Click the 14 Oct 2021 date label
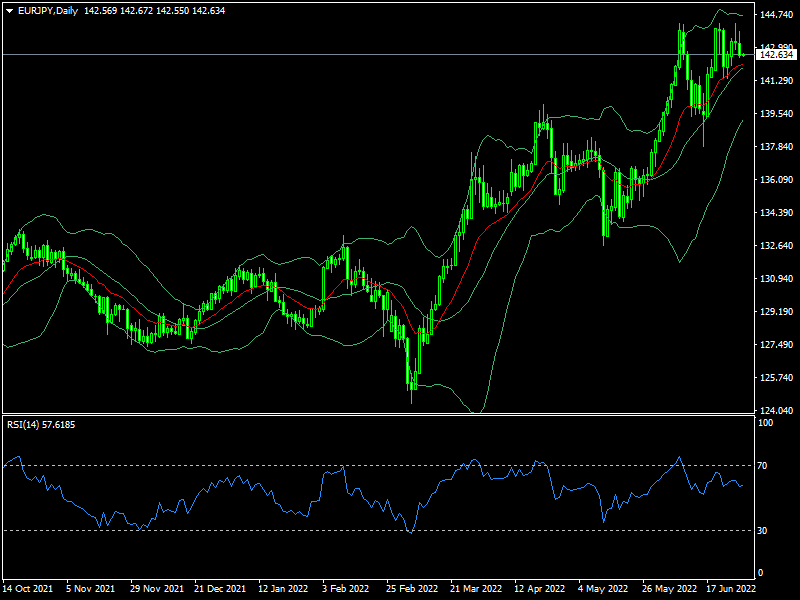Viewport: 800px width, 600px height. point(28,589)
